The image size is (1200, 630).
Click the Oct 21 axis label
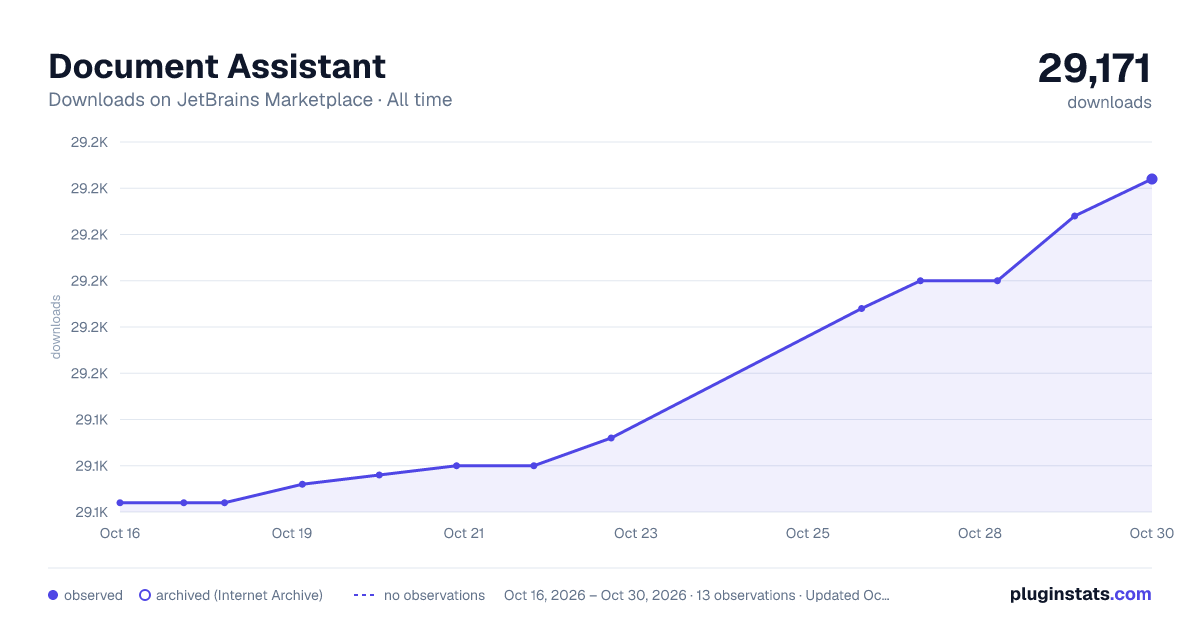[464, 533]
